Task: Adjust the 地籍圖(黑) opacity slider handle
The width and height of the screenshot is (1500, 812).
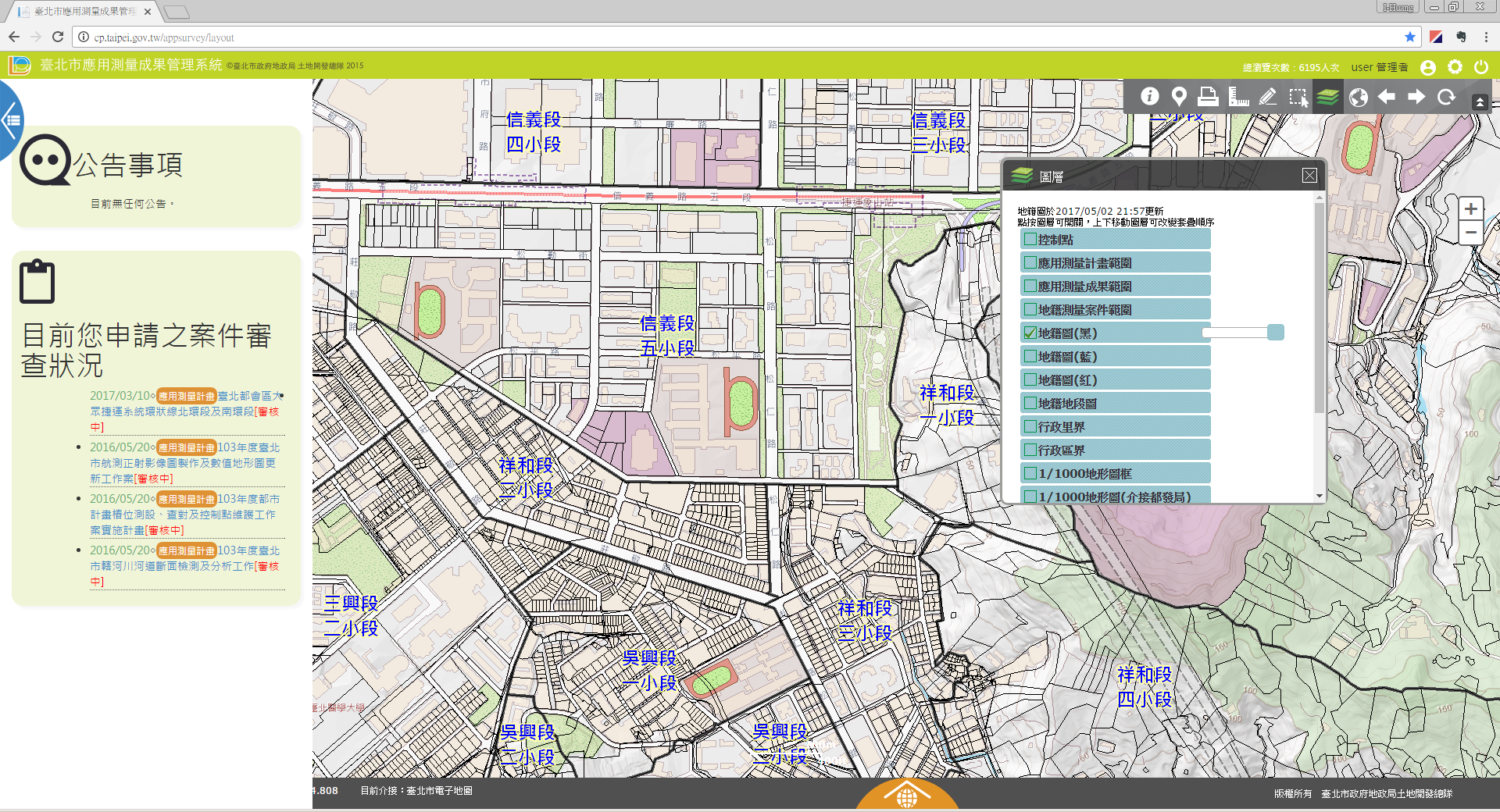Action: pyautogui.click(x=1275, y=333)
